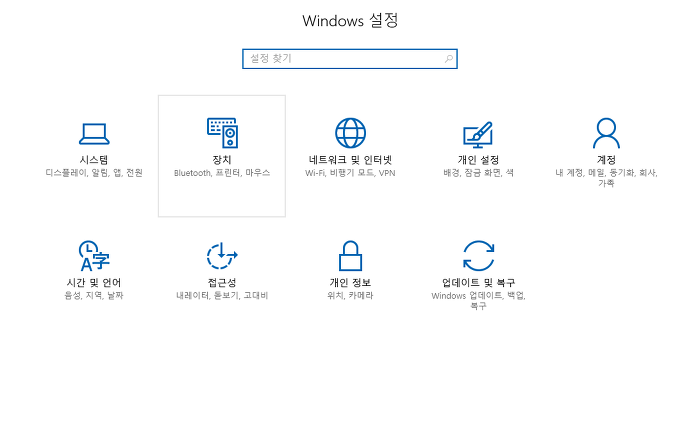Click the 네트워크 및 인터넷 label
Viewport: 700px width, 442px height.
click(x=350, y=159)
